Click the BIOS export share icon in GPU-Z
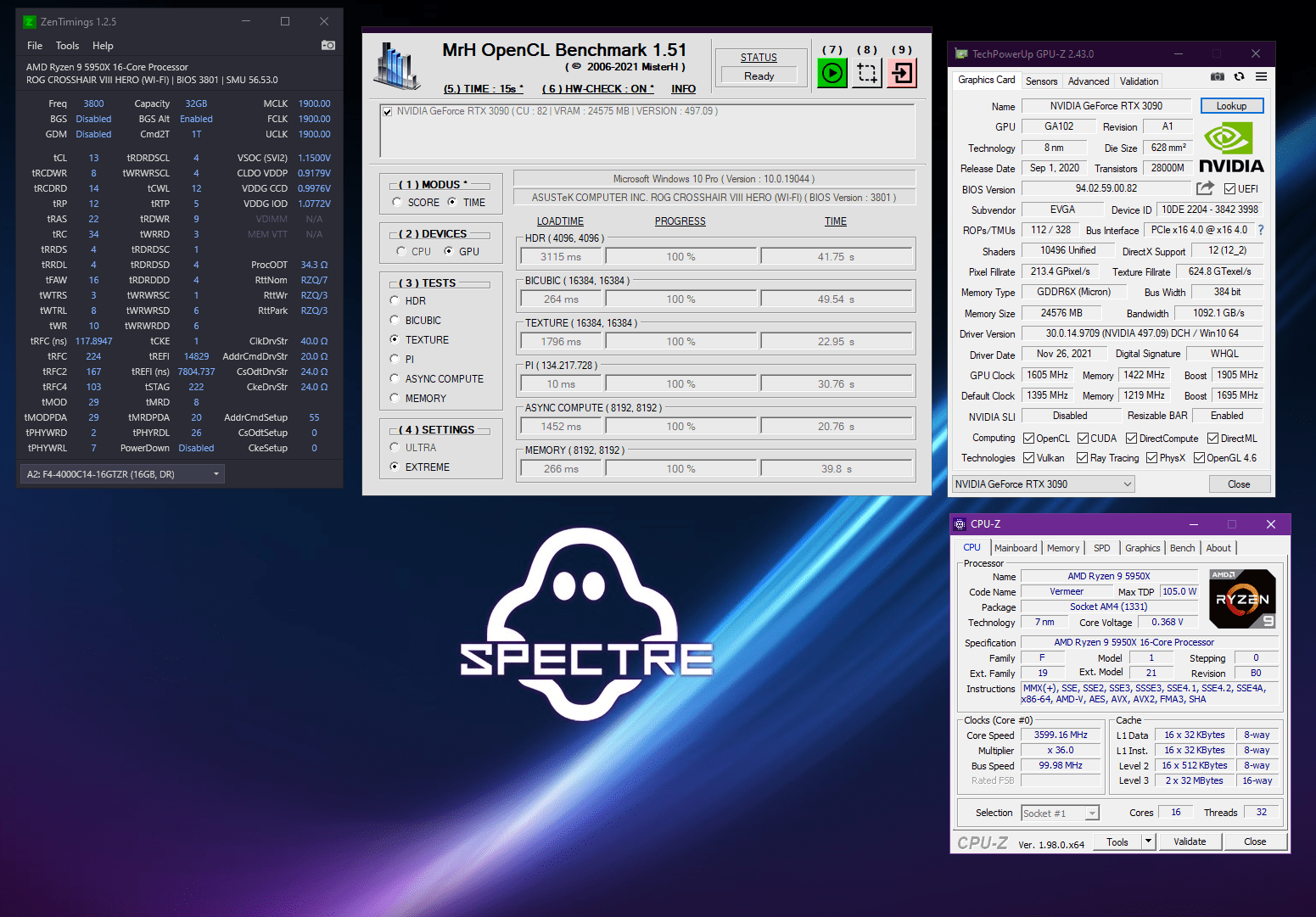Viewport: 1316px width, 917px height. 1205,188
